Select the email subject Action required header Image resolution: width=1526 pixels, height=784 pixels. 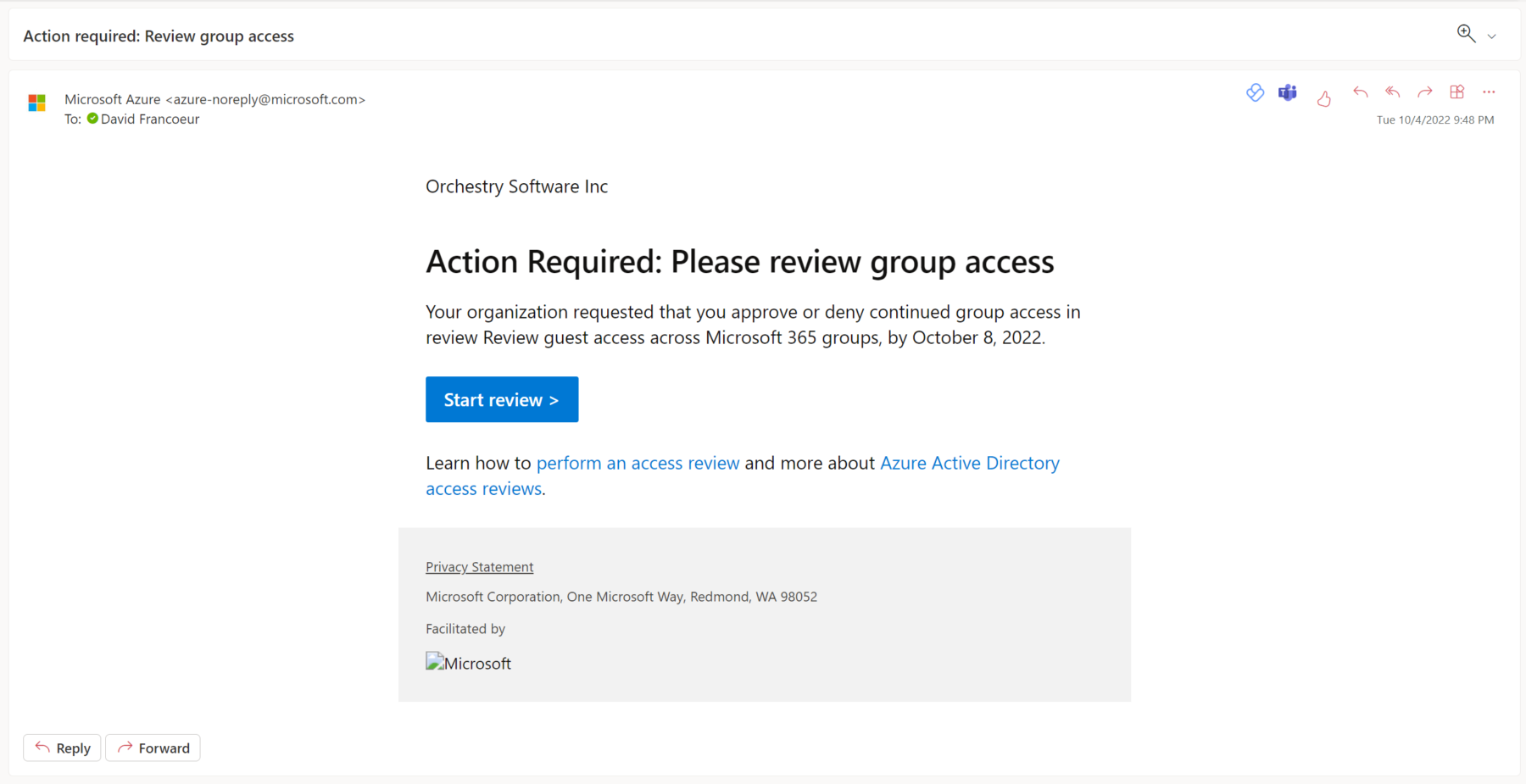click(x=158, y=36)
